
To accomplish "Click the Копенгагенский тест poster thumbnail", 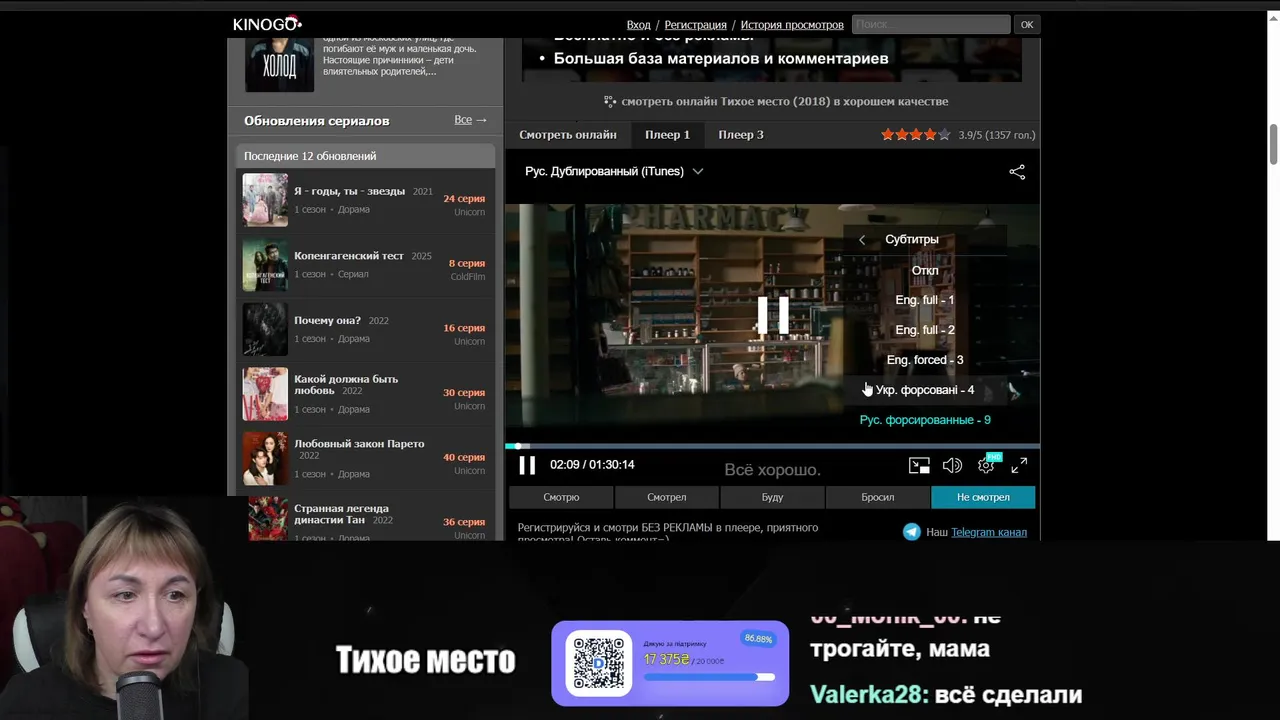I will (265, 265).
